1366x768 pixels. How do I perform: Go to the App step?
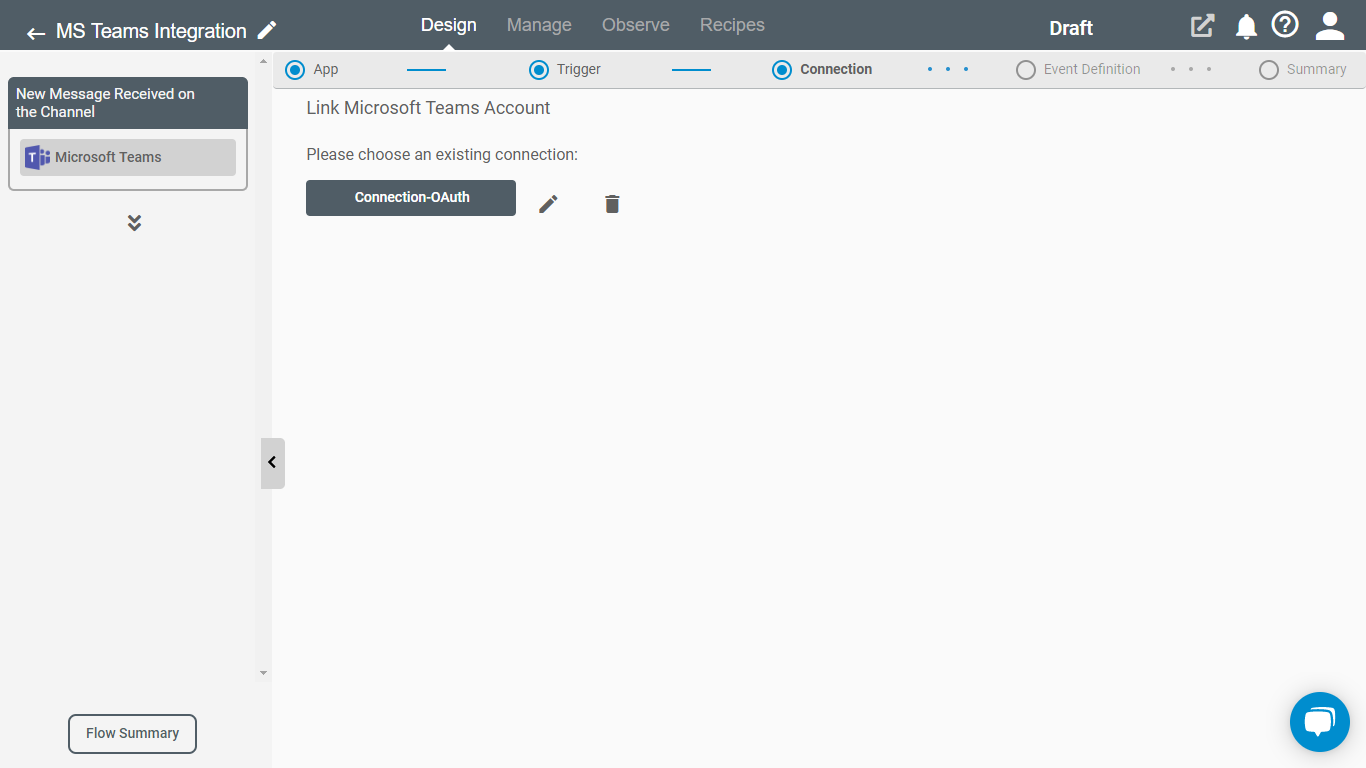pyautogui.click(x=312, y=70)
